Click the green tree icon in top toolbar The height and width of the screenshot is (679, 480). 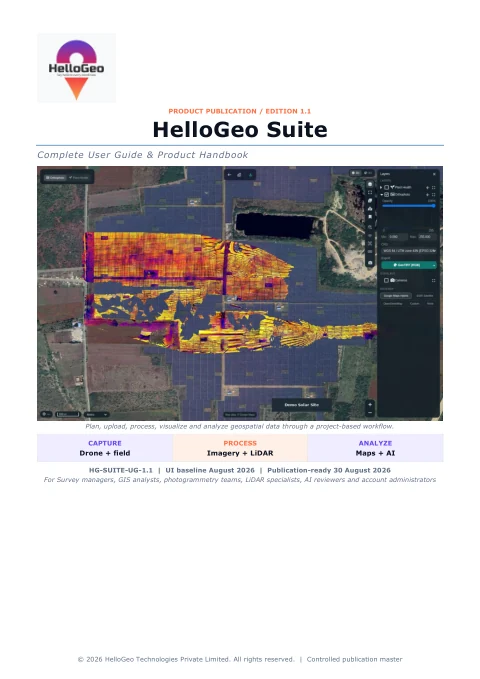click(250, 175)
